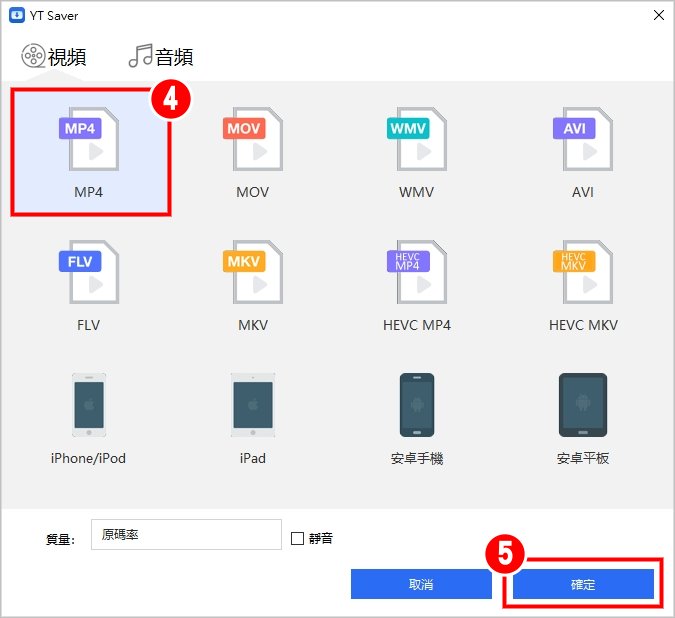Open the 質量 quality combo box
Image resolution: width=675 pixels, height=618 pixels.
pyautogui.click(x=186, y=535)
